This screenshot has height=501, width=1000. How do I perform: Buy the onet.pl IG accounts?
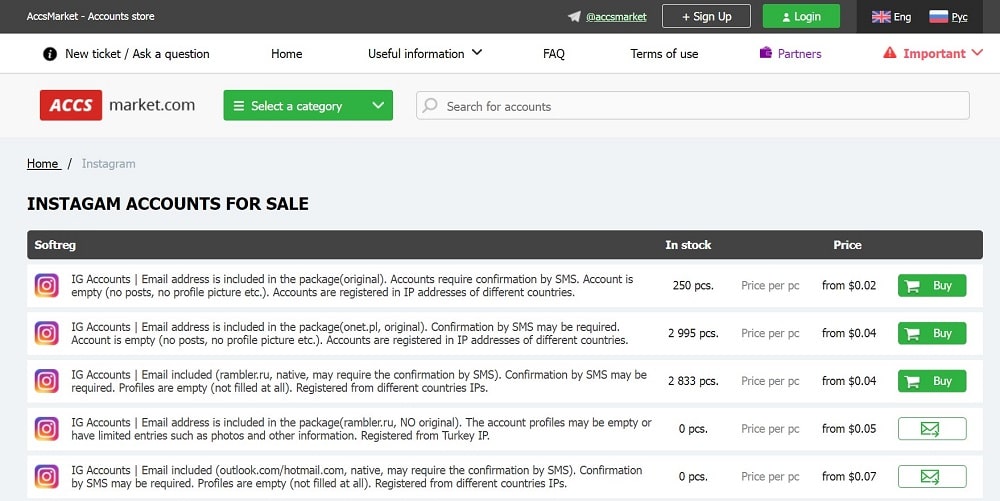click(x=932, y=333)
